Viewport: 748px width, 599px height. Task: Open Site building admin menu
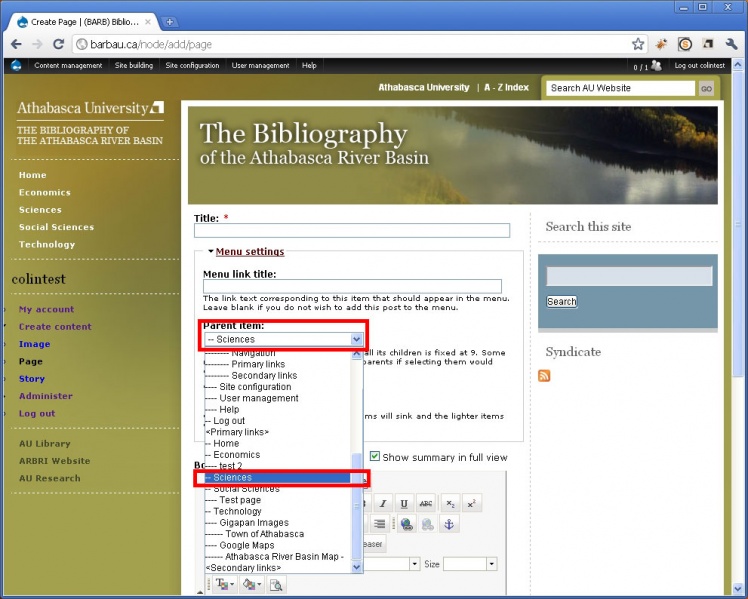(134, 65)
